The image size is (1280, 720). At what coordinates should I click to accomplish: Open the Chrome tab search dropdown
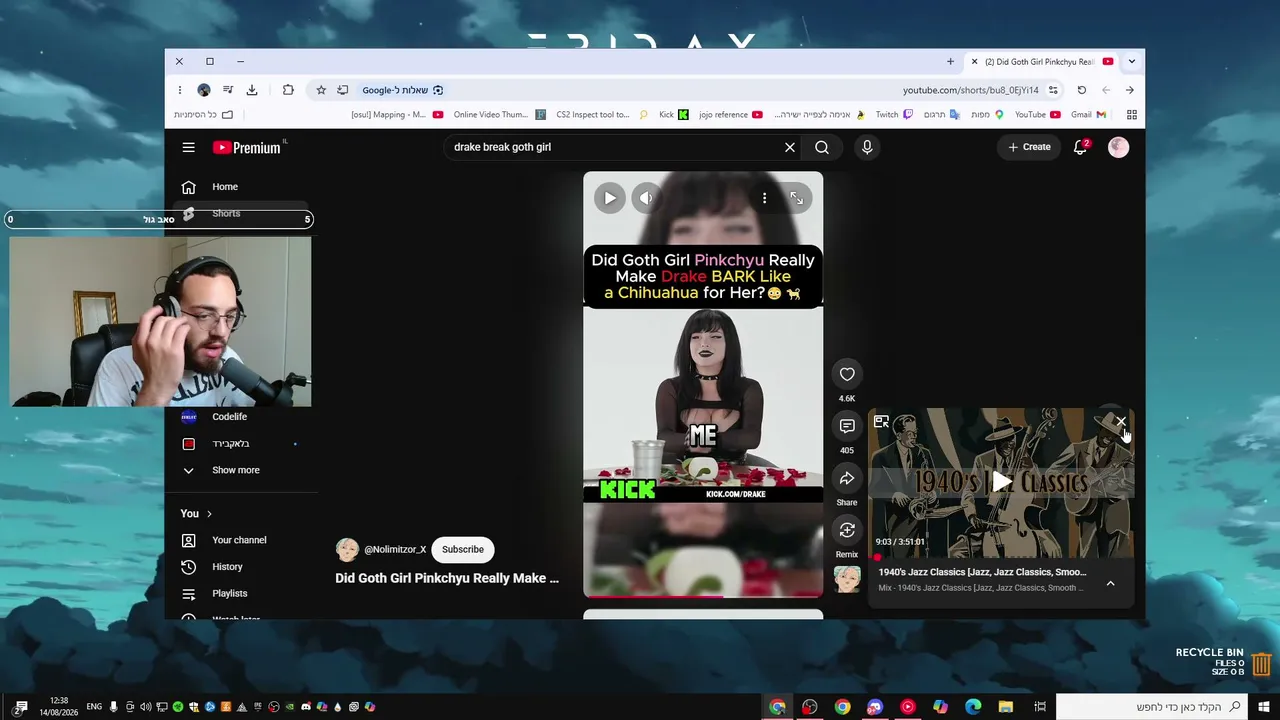(x=1131, y=62)
